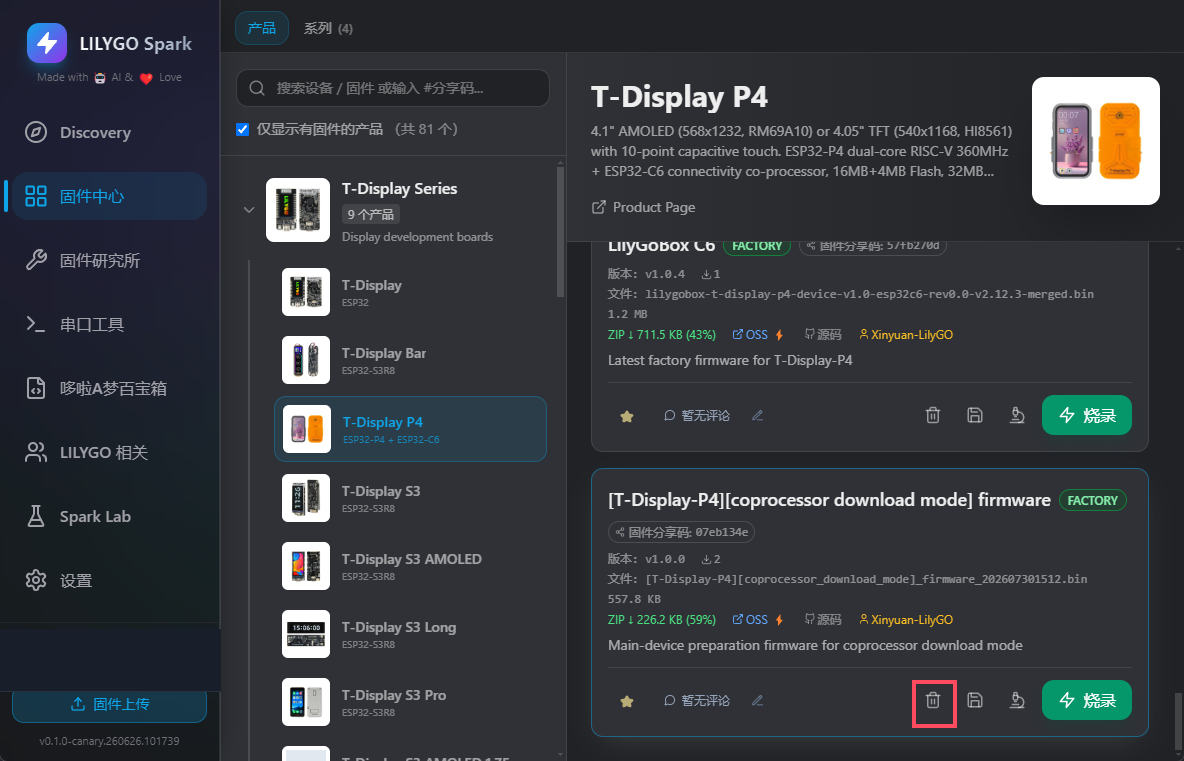
Task: Open 固件研究所 in the sidebar
Action: (109, 260)
